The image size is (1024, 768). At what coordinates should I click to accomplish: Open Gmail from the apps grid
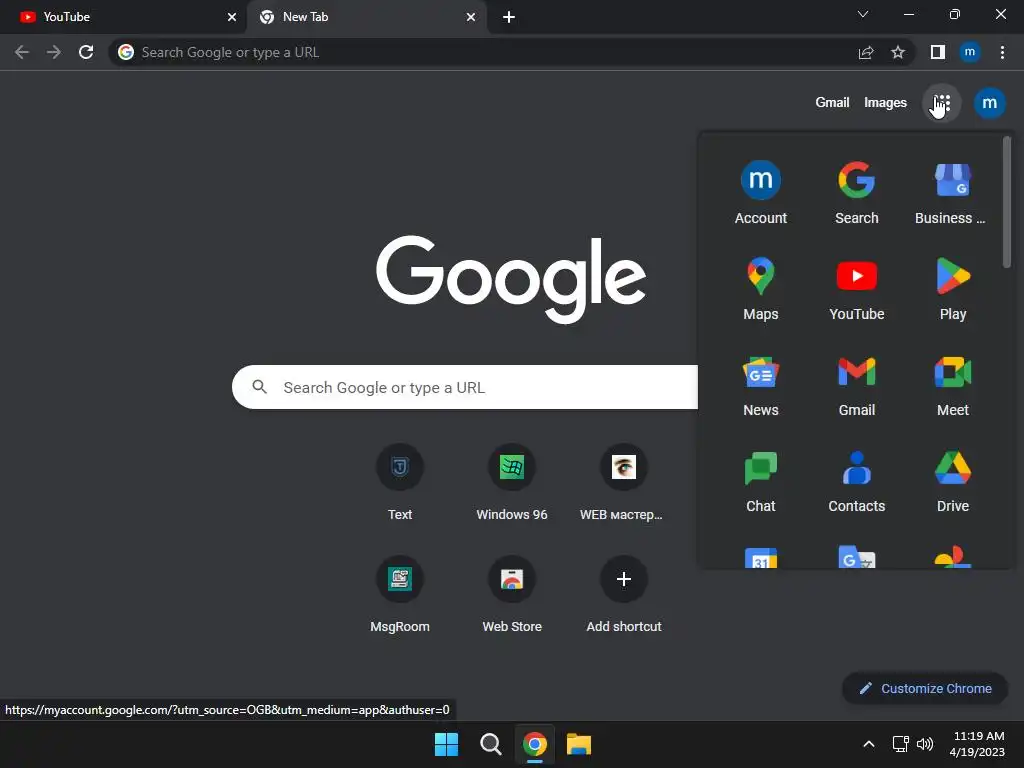[x=856, y=385]
